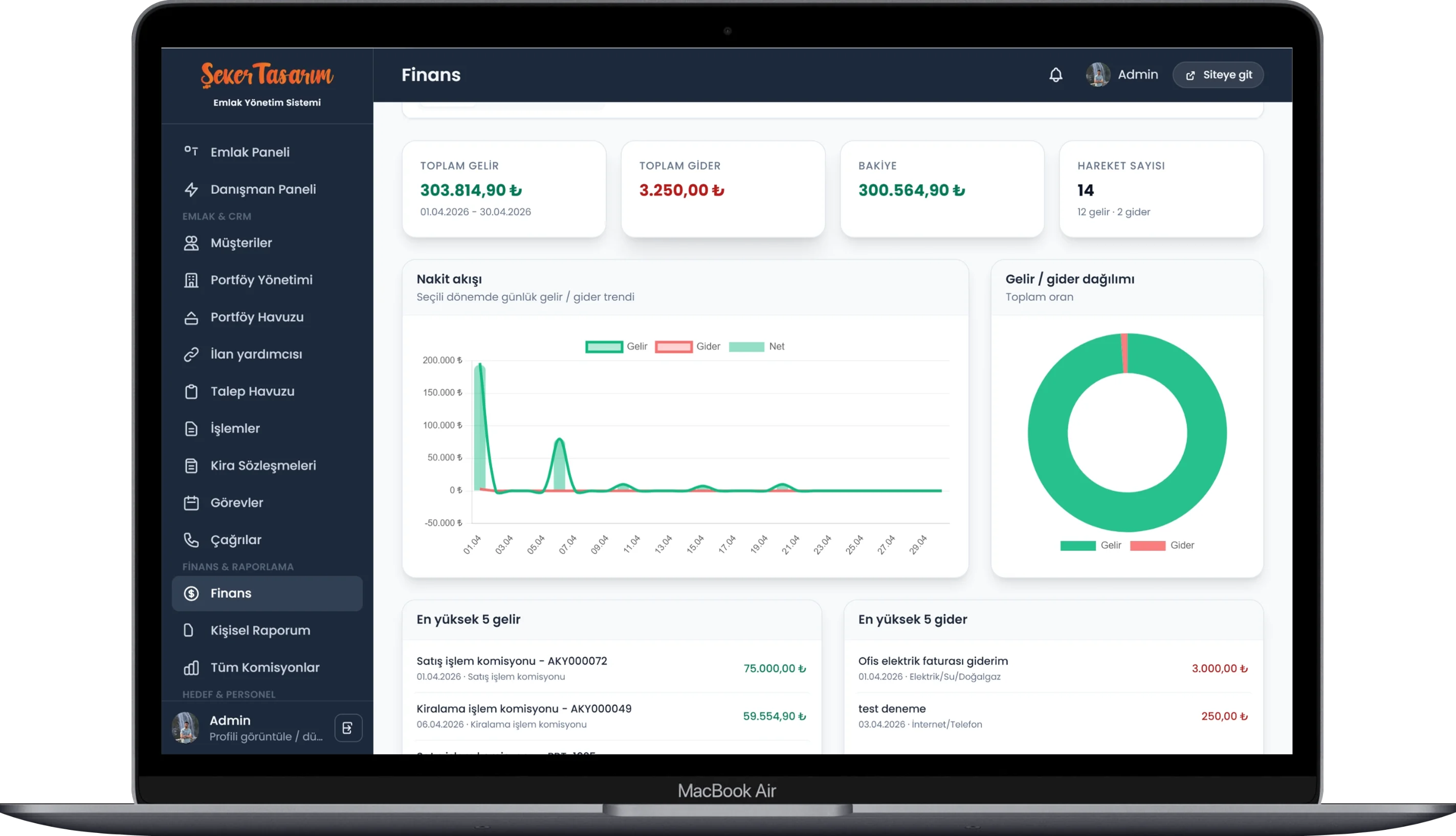Click the Toplam Gelir card value 303.814,90 ₺
Image resolution: width=1456 pixels, height=836 pixels.
[x=471, y=190]
